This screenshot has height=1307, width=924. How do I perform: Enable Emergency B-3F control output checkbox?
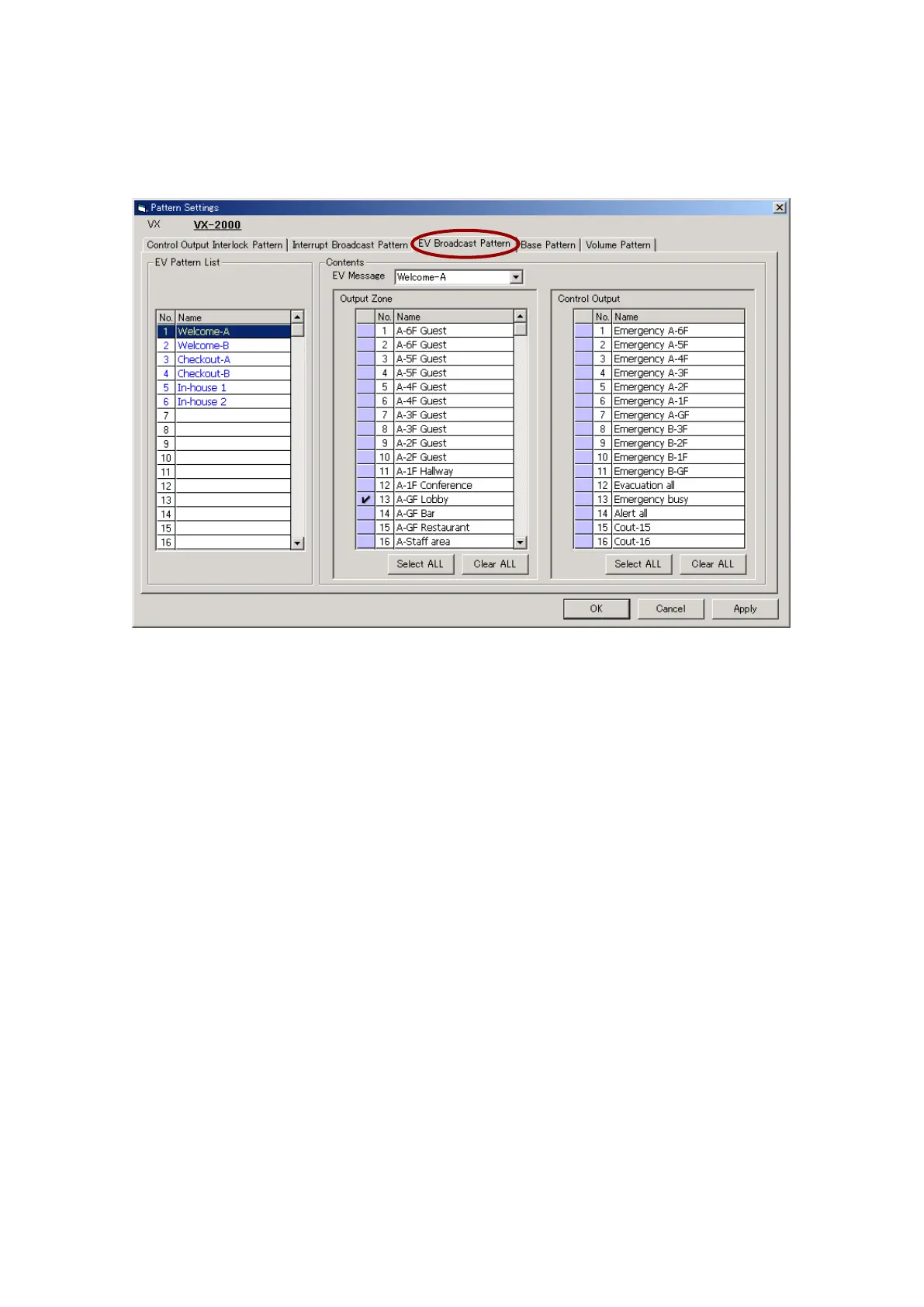tap(583, 428)
